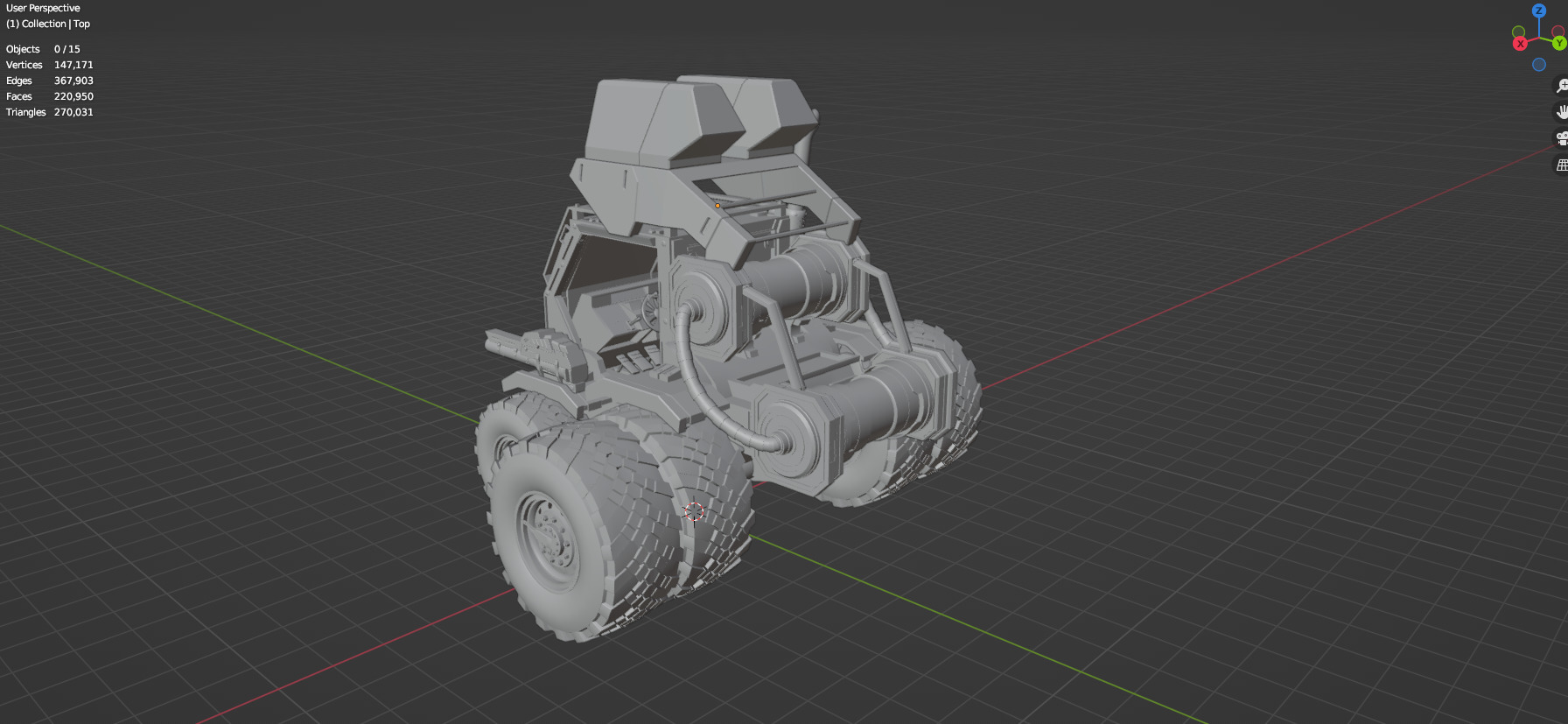The image size is (1568, 724).
Task: Click the Triangles '270,031' value
Action: 73,112
